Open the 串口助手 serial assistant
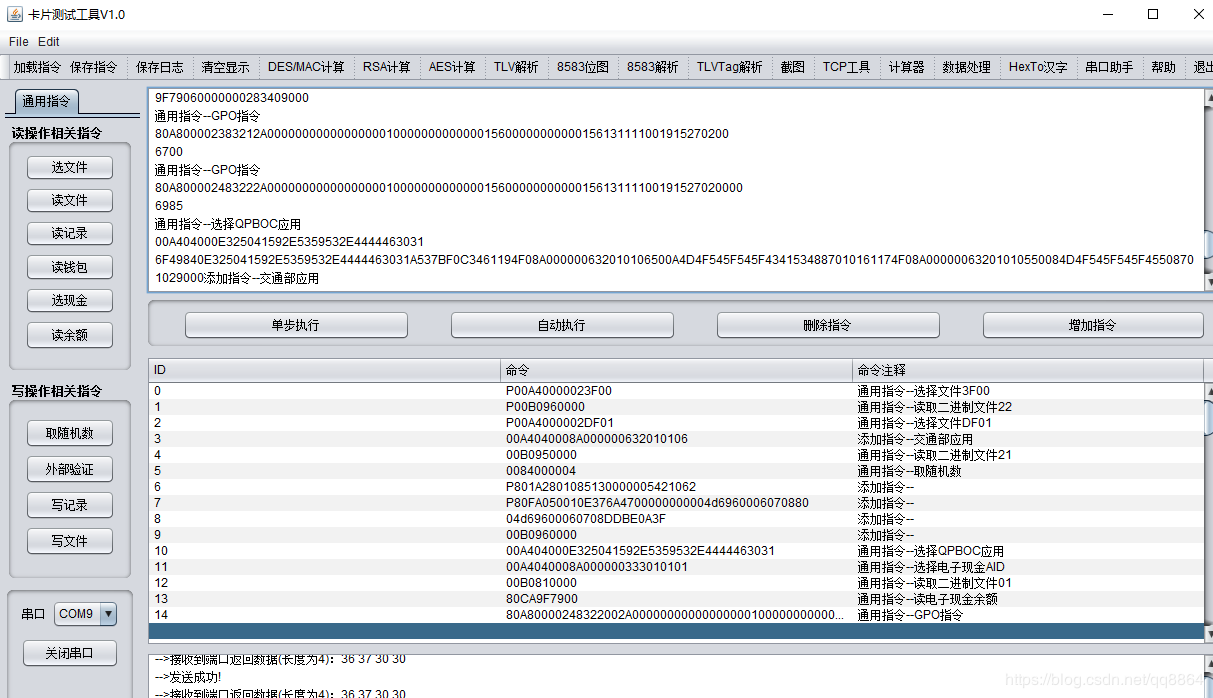1213x698 pixels. (1109, 67)
